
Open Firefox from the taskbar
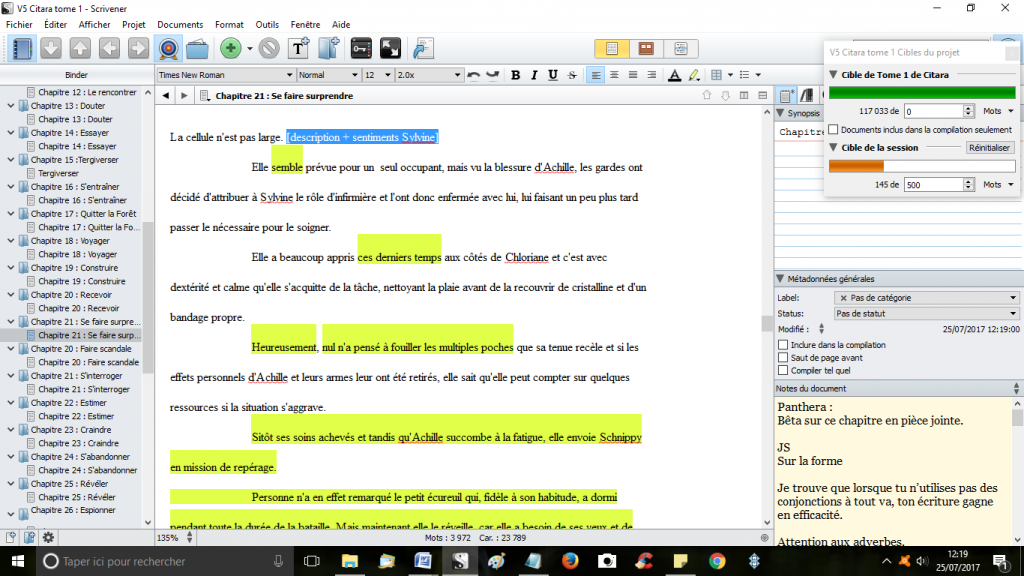[570, 561]
